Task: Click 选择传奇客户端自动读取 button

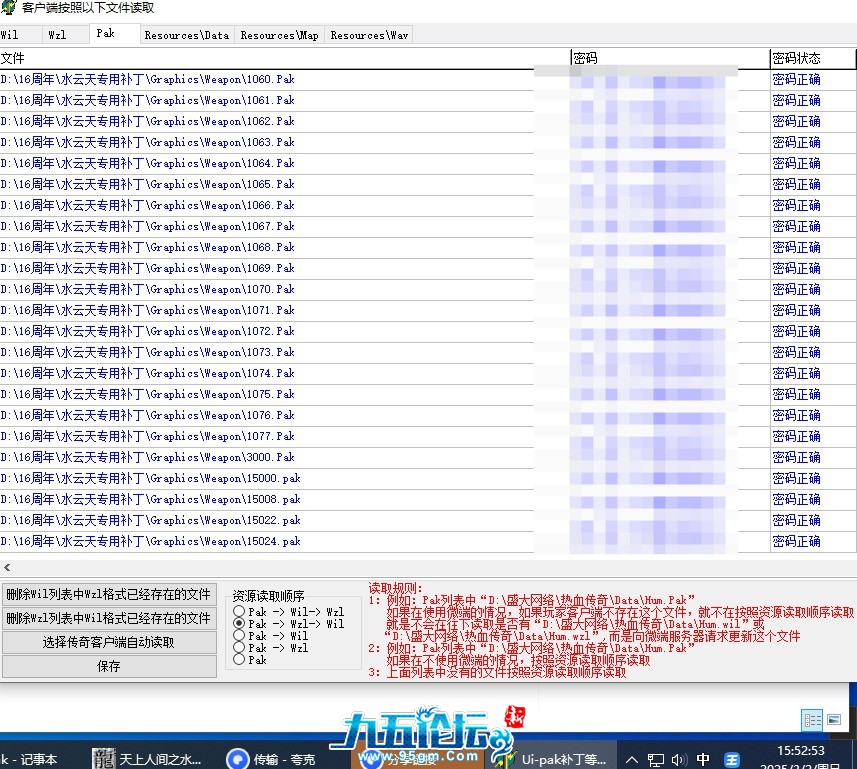Action: pos(109,642)
